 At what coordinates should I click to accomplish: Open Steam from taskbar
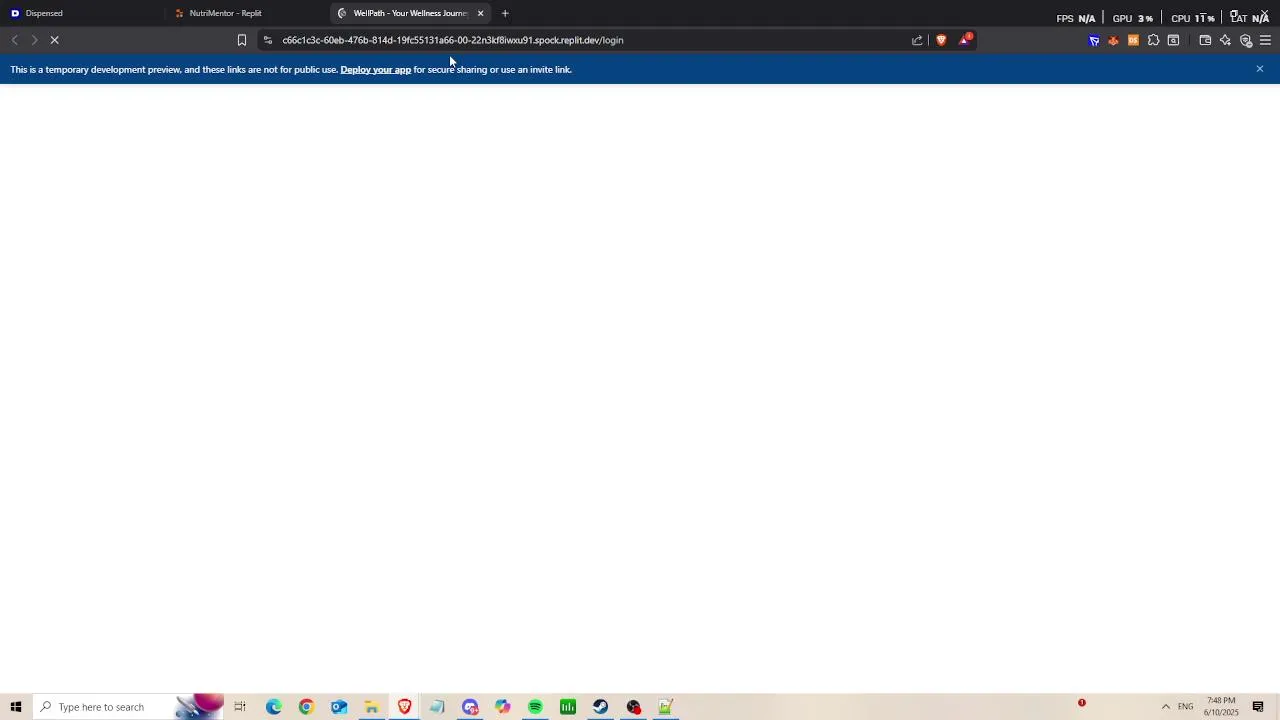(x=600, y=707)
